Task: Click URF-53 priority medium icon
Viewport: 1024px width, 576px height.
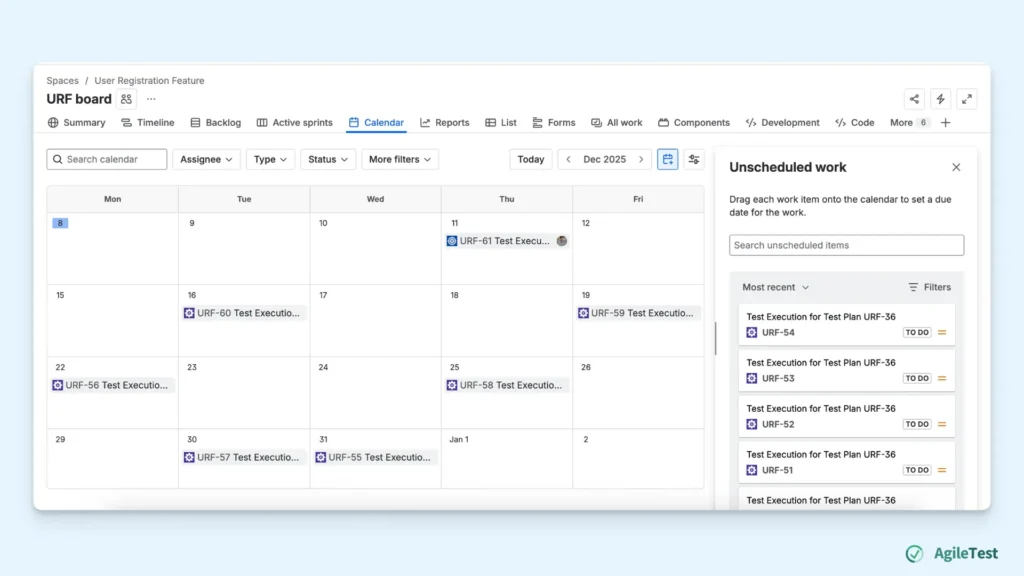Action: click(942, 378)
